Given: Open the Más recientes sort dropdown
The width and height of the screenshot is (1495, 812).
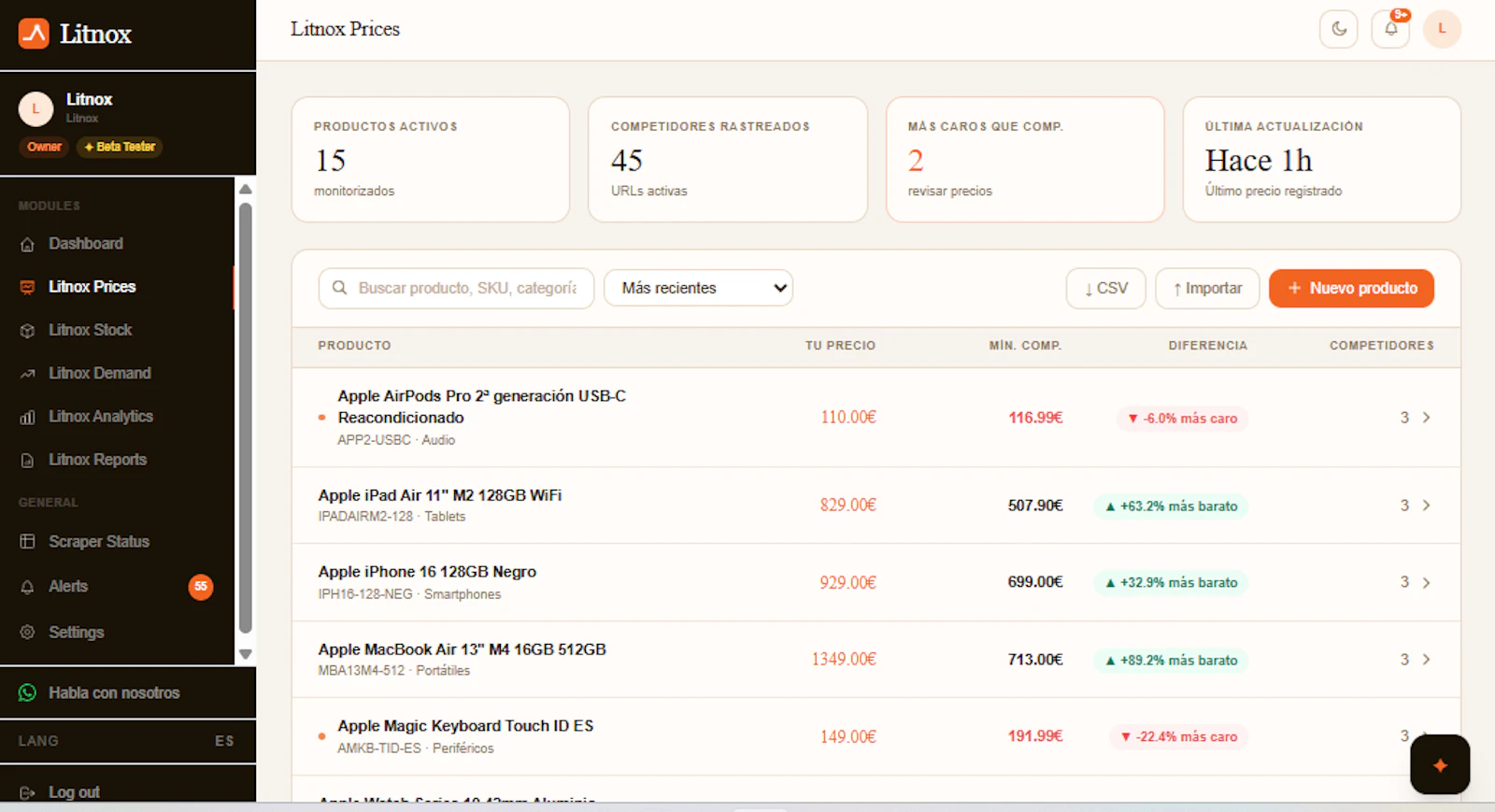Looking at the screenshot, I should click(699, 288).
